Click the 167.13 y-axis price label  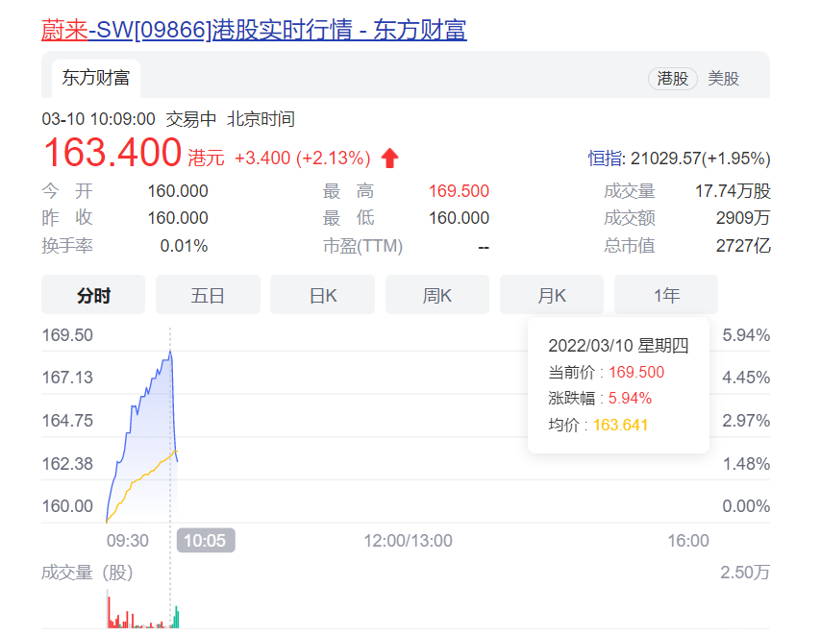(x=67, y=377)
